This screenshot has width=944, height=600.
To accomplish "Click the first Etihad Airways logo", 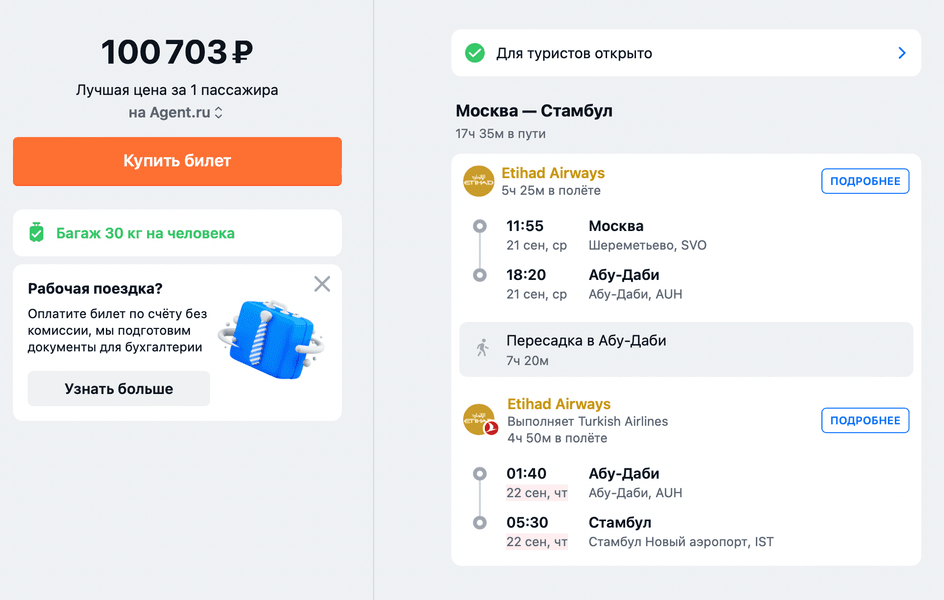I will pyautogui.click(x=479, y=181).
